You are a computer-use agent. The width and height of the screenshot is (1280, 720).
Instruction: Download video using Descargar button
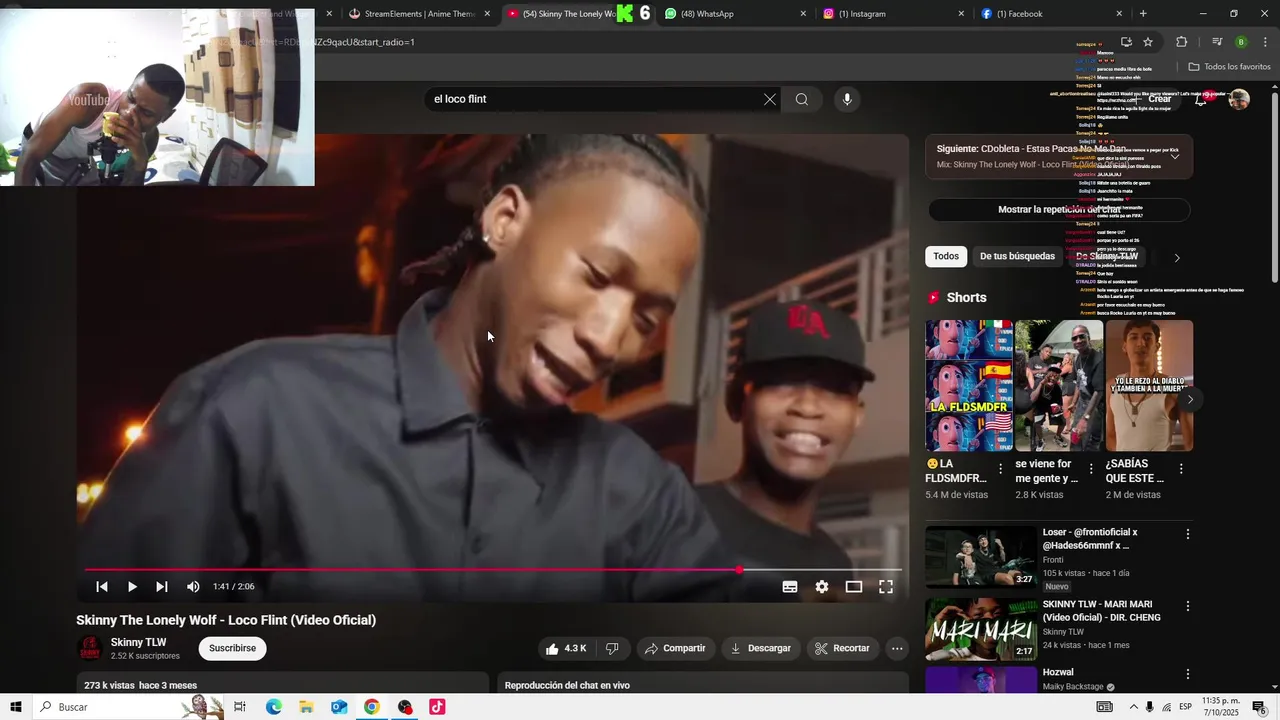tap(761, 648)
